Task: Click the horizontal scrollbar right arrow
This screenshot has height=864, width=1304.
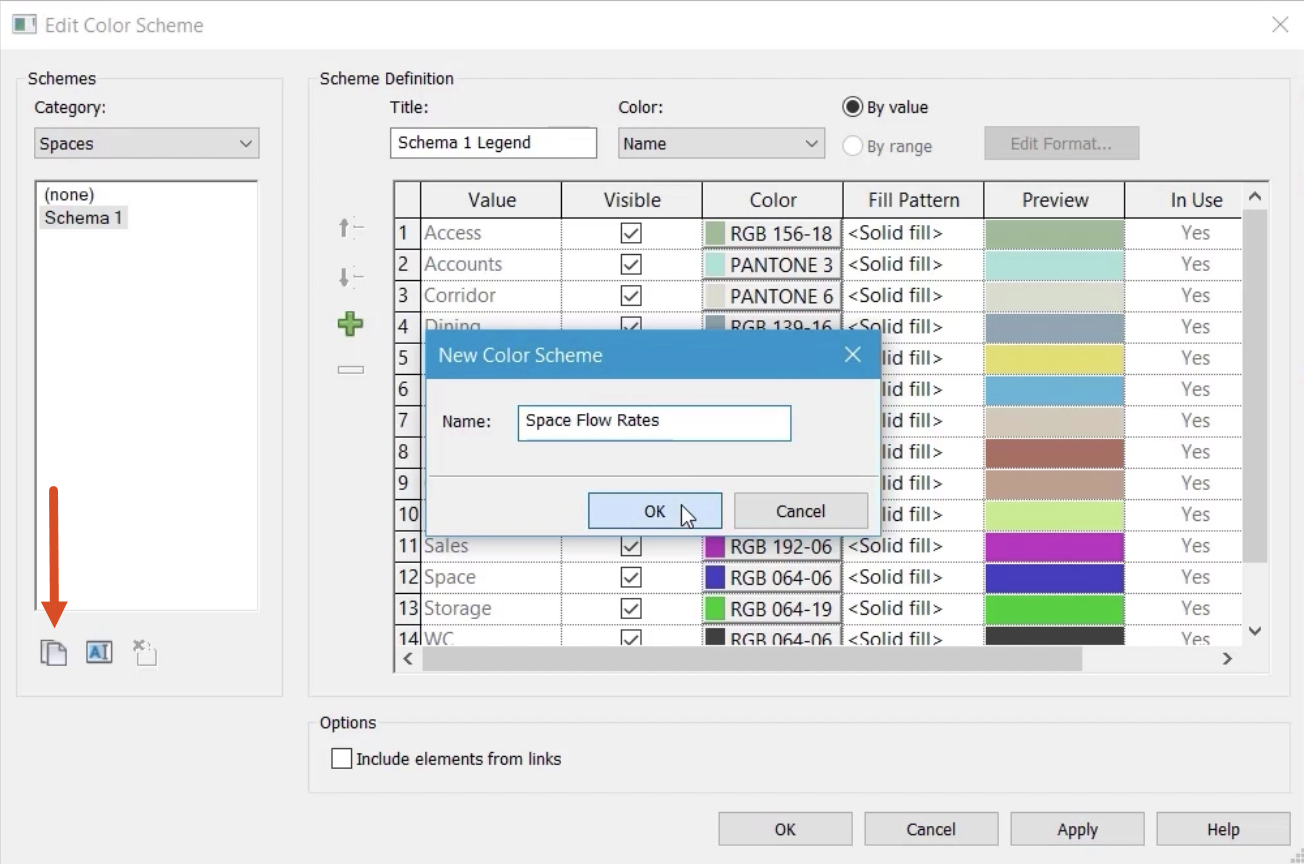Action: click(x=1228, y=659)
